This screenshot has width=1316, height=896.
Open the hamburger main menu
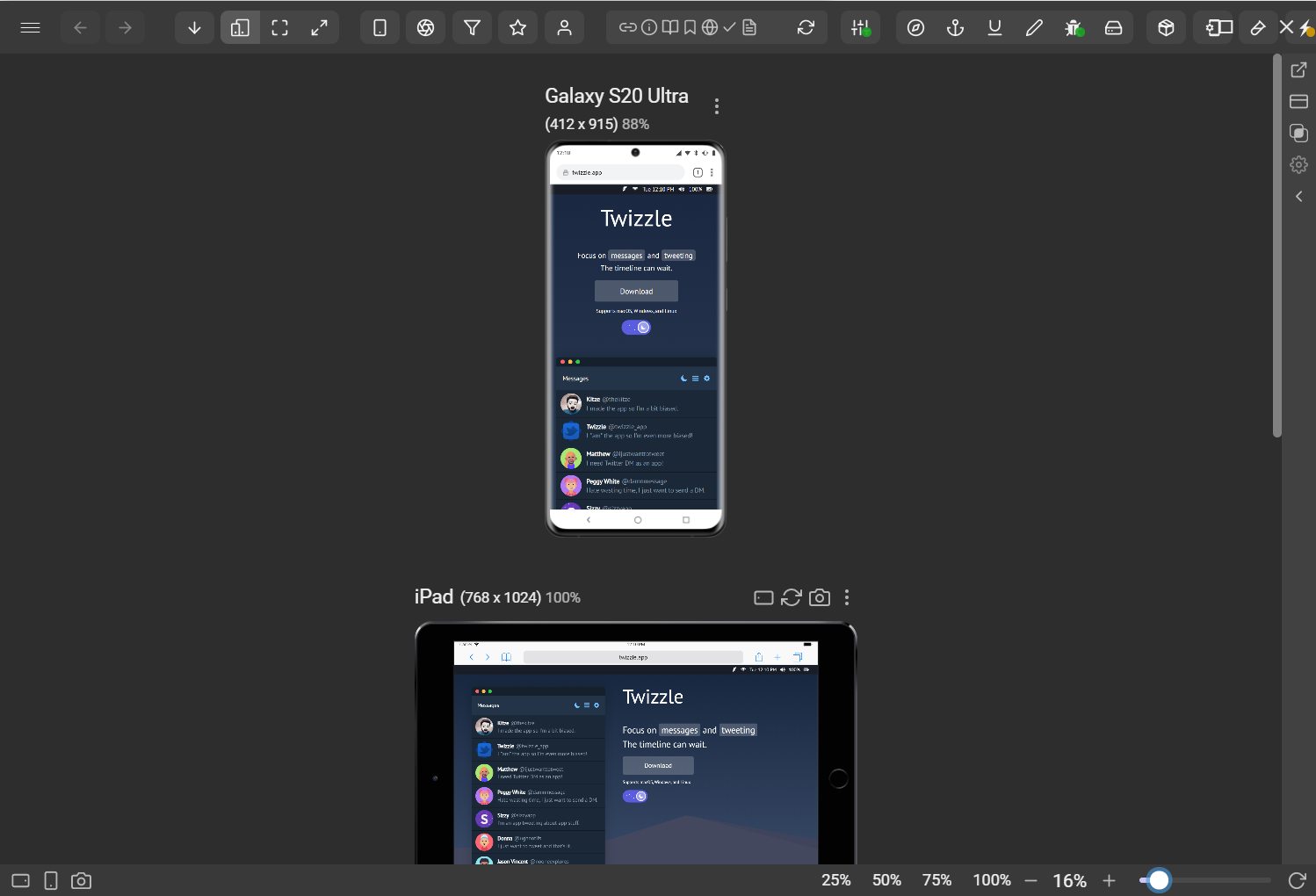coord(30,27)
